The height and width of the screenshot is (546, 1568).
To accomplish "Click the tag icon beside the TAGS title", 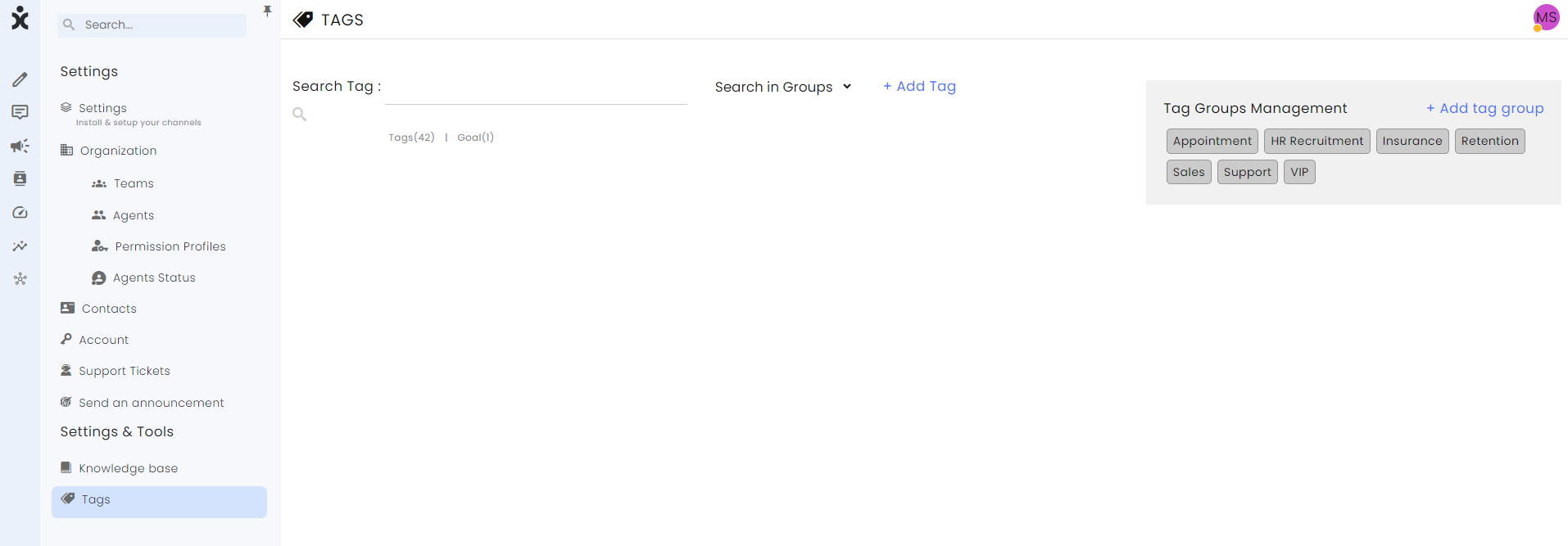I will click(x=303, y=20).
